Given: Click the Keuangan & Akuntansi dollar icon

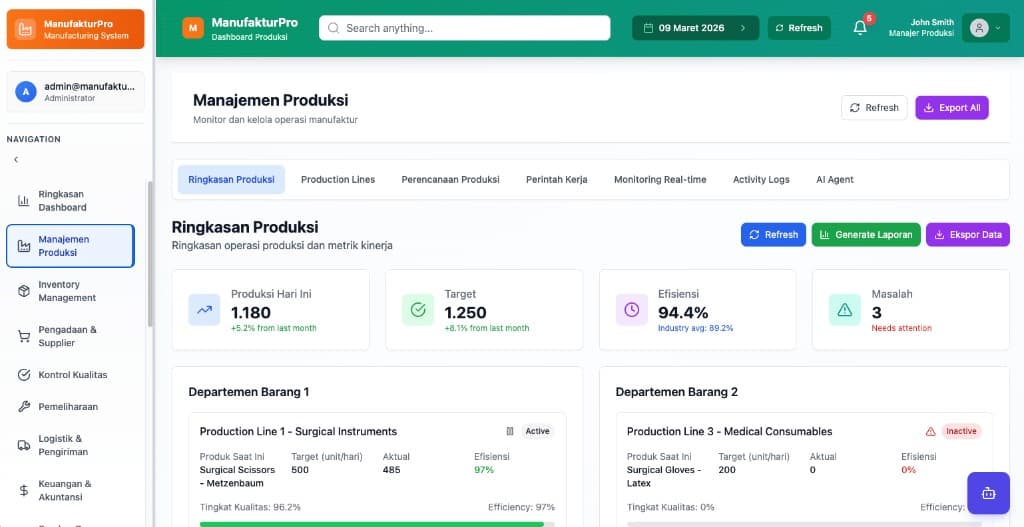Looking at the screenshot, I should (24, 490).
